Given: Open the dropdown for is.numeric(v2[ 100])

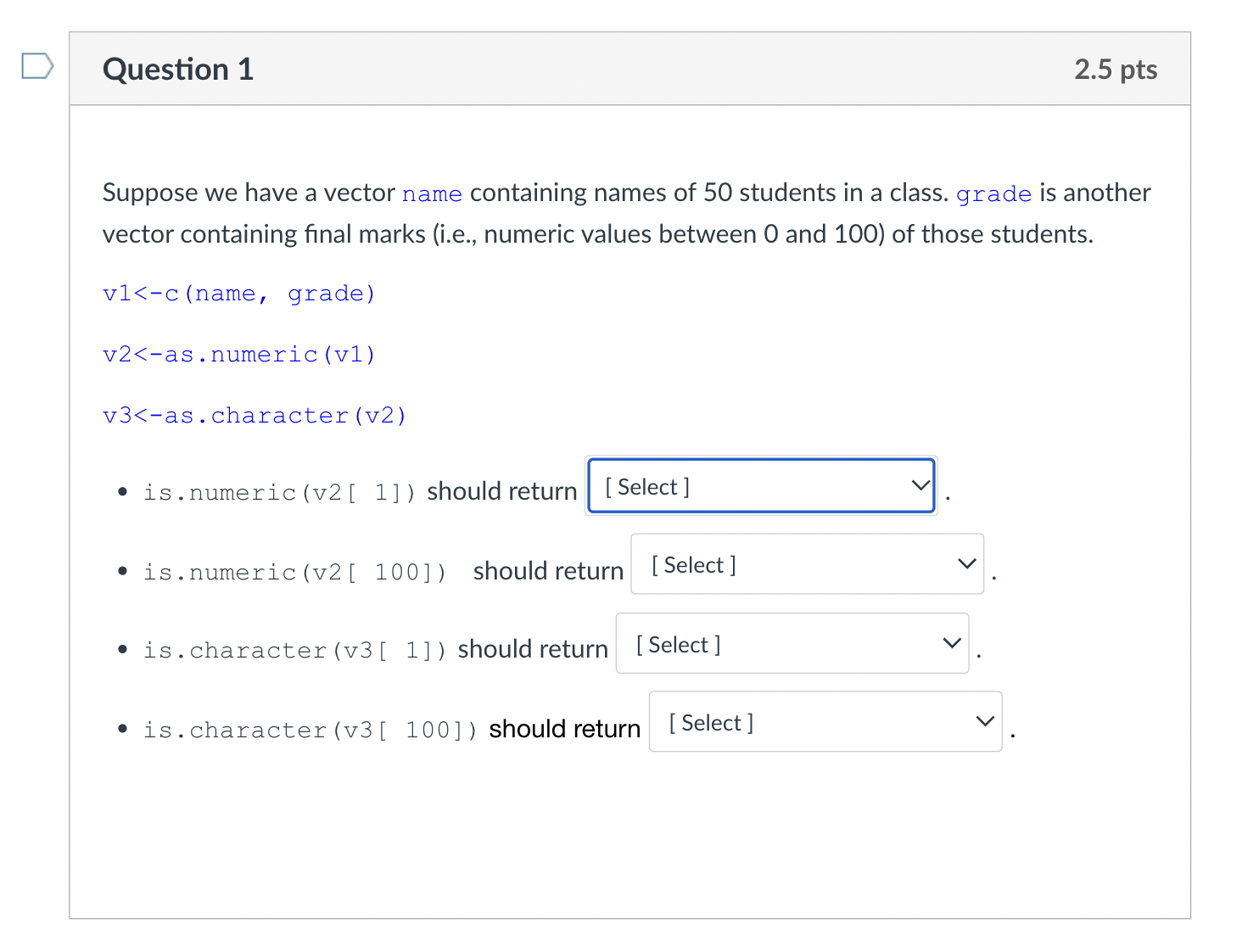Looking at the screenshot, I should click(x=806, y=564).
